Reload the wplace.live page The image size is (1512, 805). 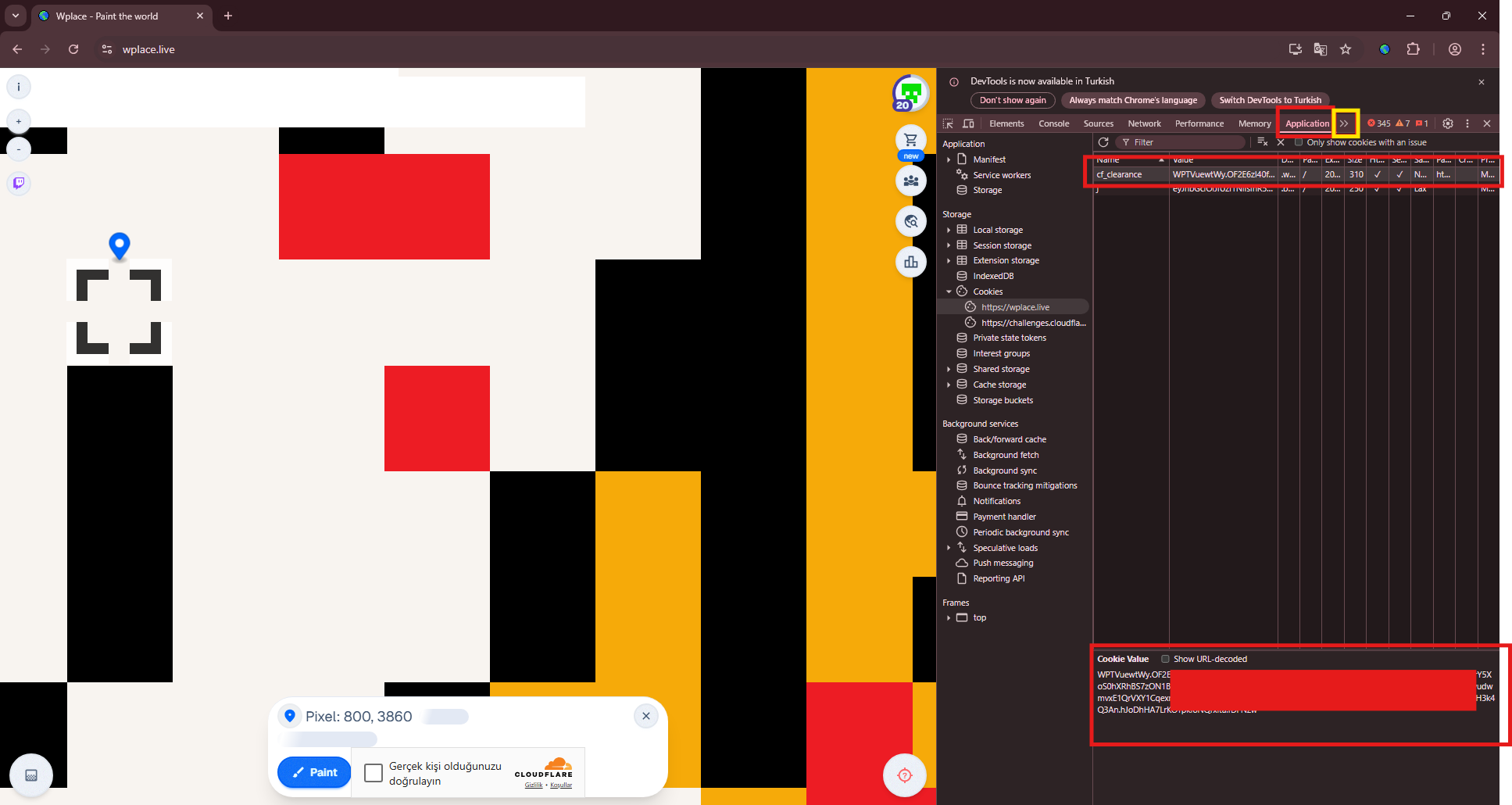(73, 49)
